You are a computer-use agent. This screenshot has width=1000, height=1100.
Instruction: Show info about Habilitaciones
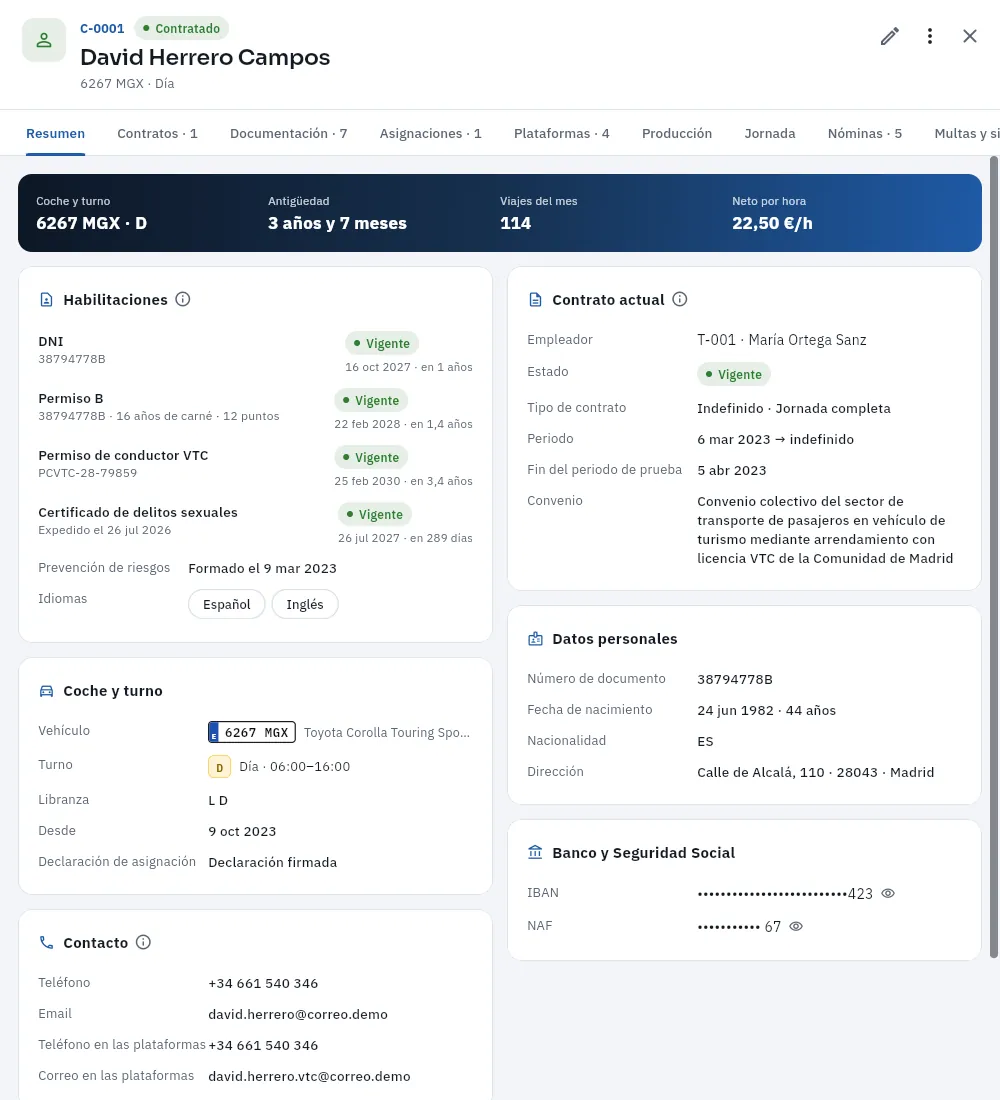click(183, 300)
